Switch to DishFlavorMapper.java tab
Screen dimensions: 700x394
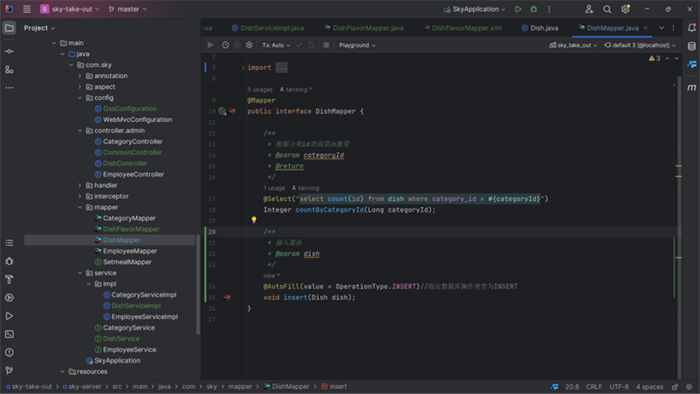tap(363, 28)
